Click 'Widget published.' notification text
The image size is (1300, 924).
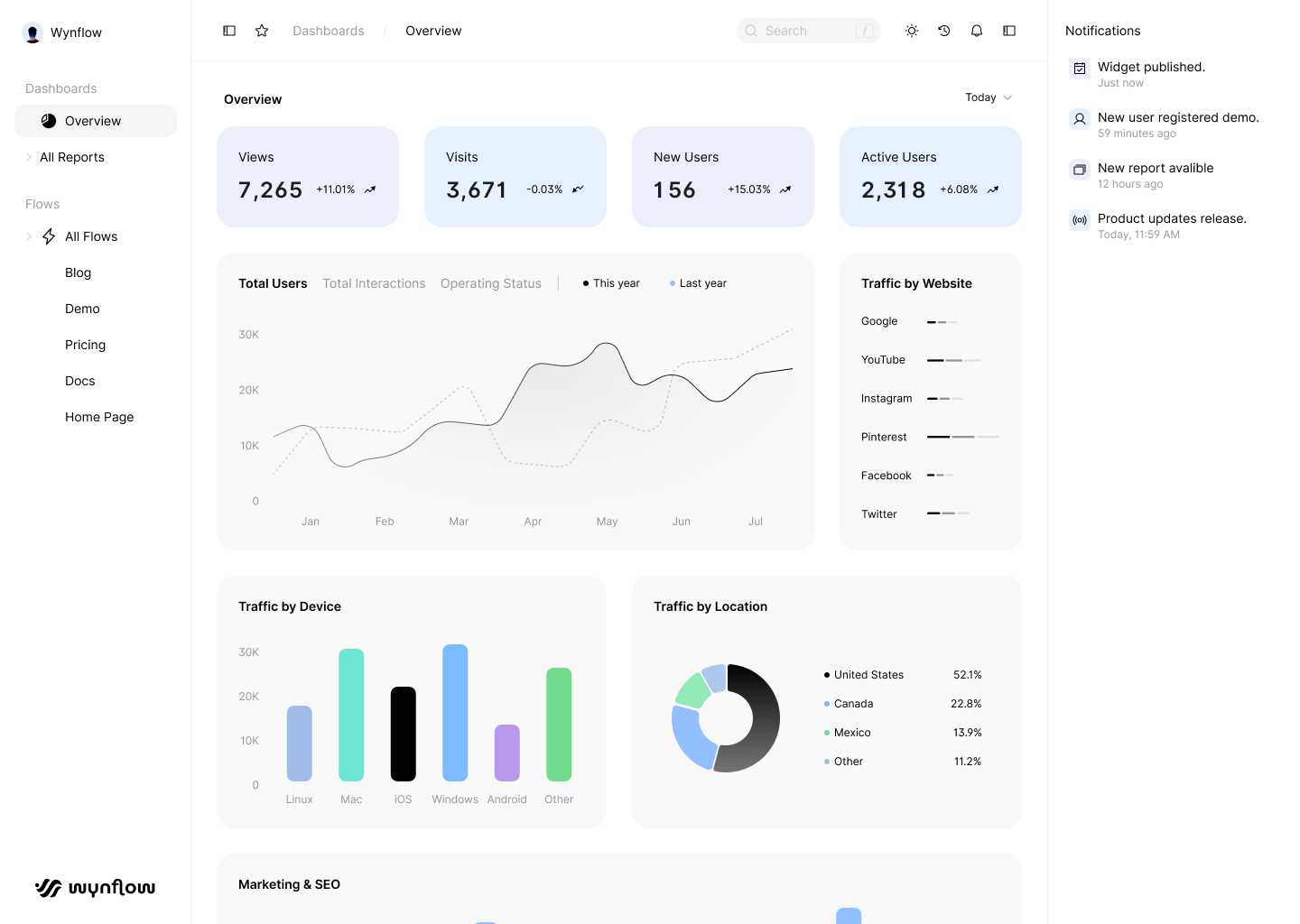tap(1151, 67)
